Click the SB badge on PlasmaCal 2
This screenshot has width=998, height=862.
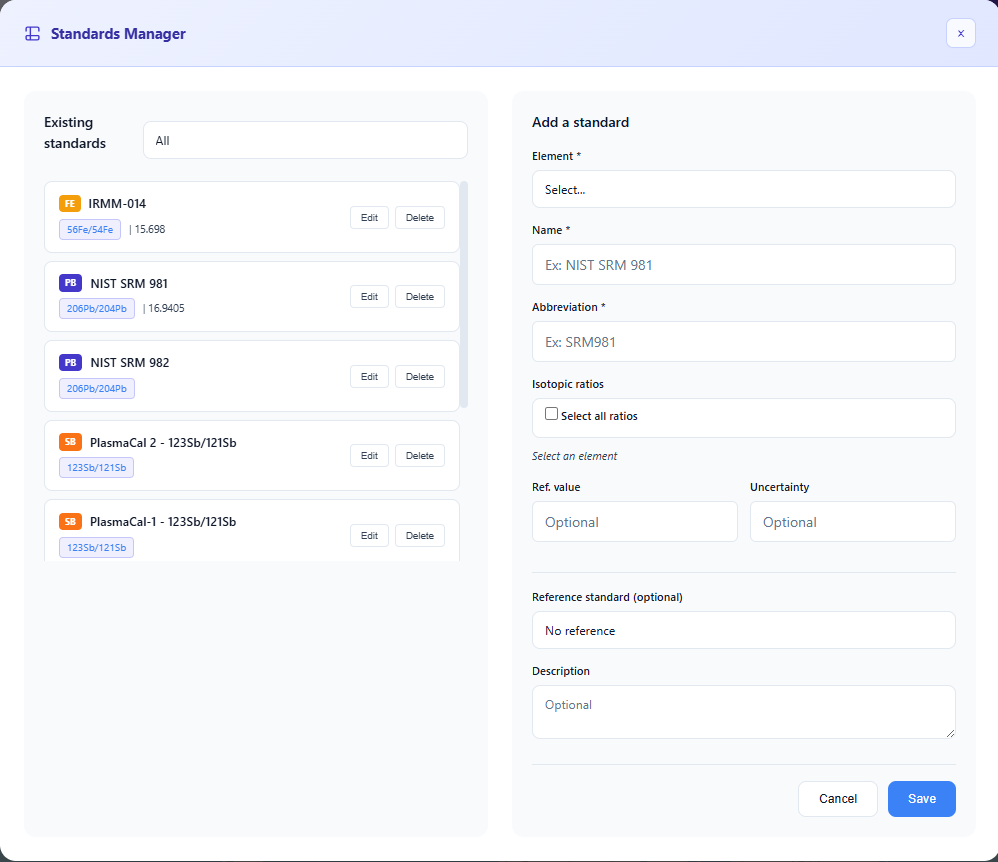tap(70, 441)
